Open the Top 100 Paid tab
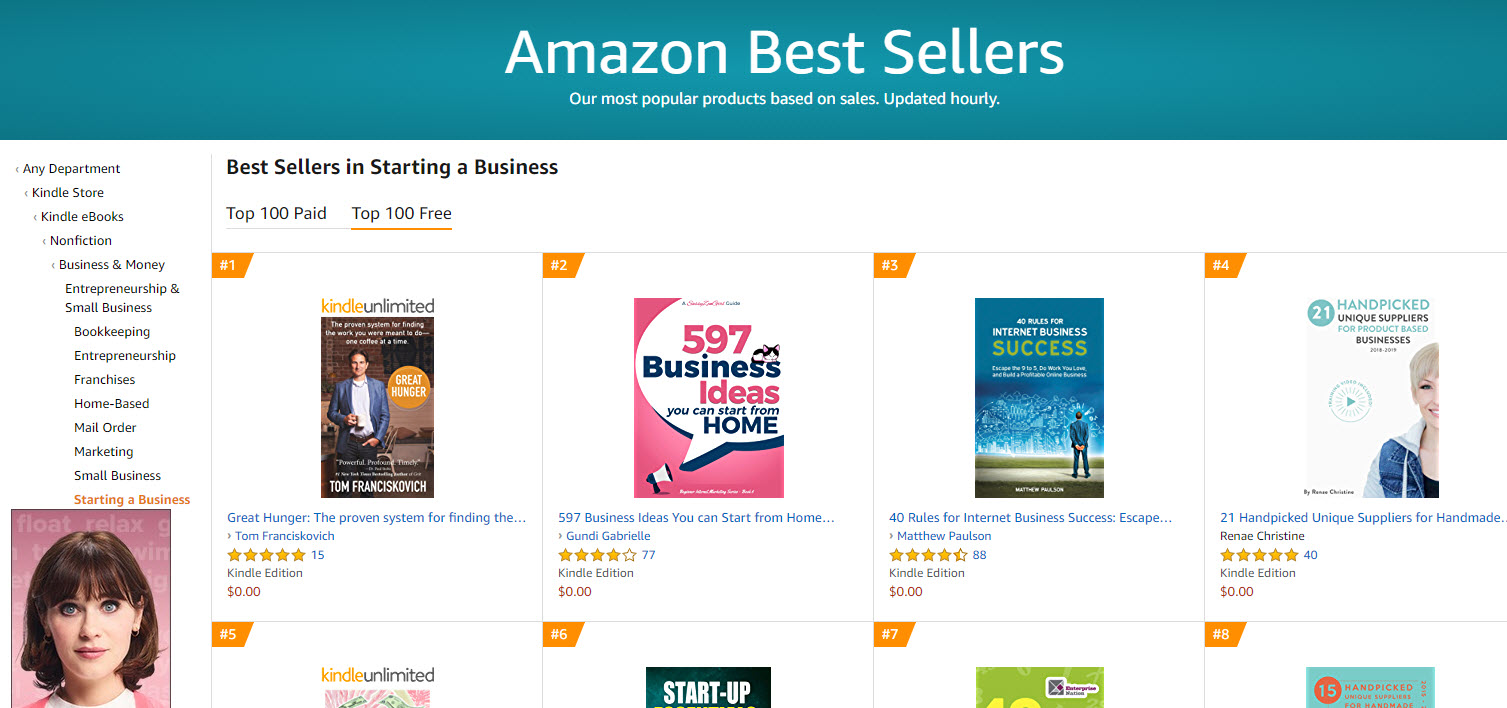Screen dimensions: 1507x708 coord(276,213)
